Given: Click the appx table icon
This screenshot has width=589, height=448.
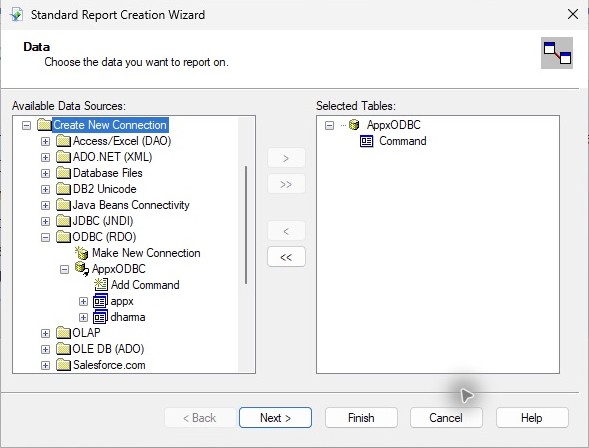Looking at the screenshot, I should 100,301.
